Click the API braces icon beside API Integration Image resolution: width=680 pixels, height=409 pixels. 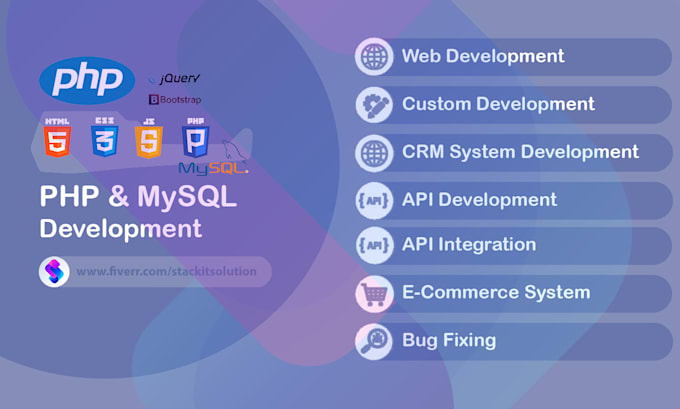(x=374, y=245)
